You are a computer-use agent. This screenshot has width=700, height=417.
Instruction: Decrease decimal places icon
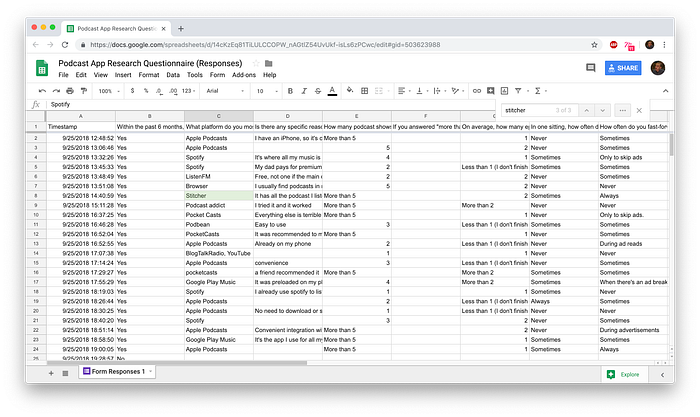tap(159, 91)
